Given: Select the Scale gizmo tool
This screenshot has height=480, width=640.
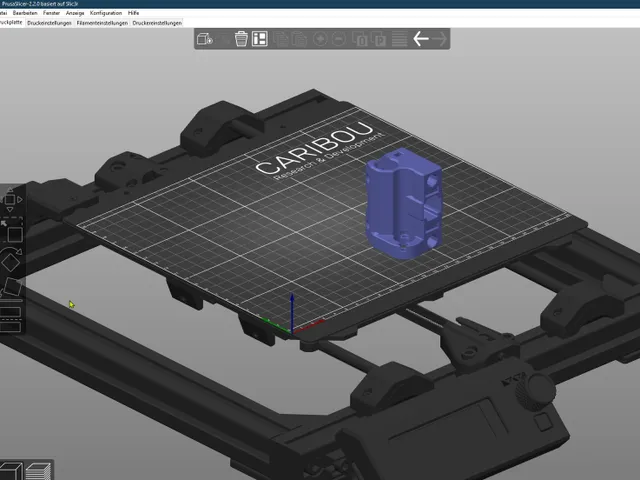Looking at the screenshot, I should click(11, 231).
